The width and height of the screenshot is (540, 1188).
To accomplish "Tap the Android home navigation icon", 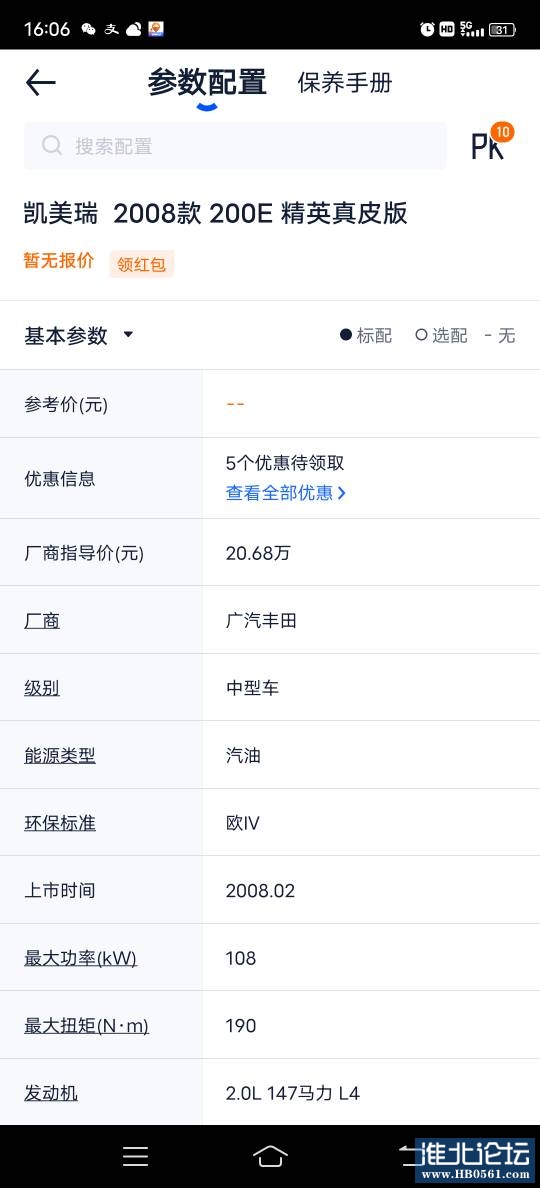I will coord(270,1156).
